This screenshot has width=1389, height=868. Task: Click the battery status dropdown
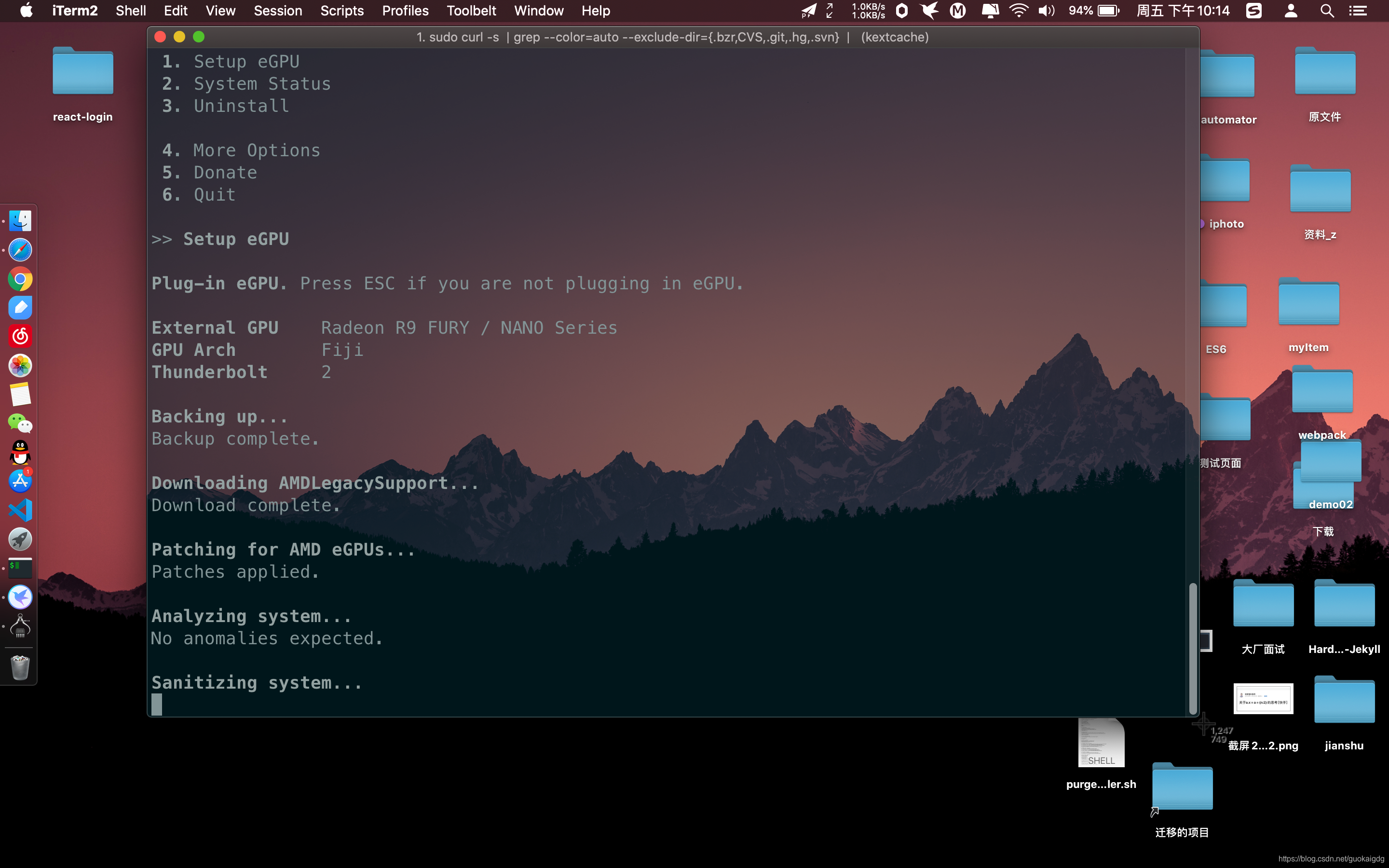tap(1108, 11)
